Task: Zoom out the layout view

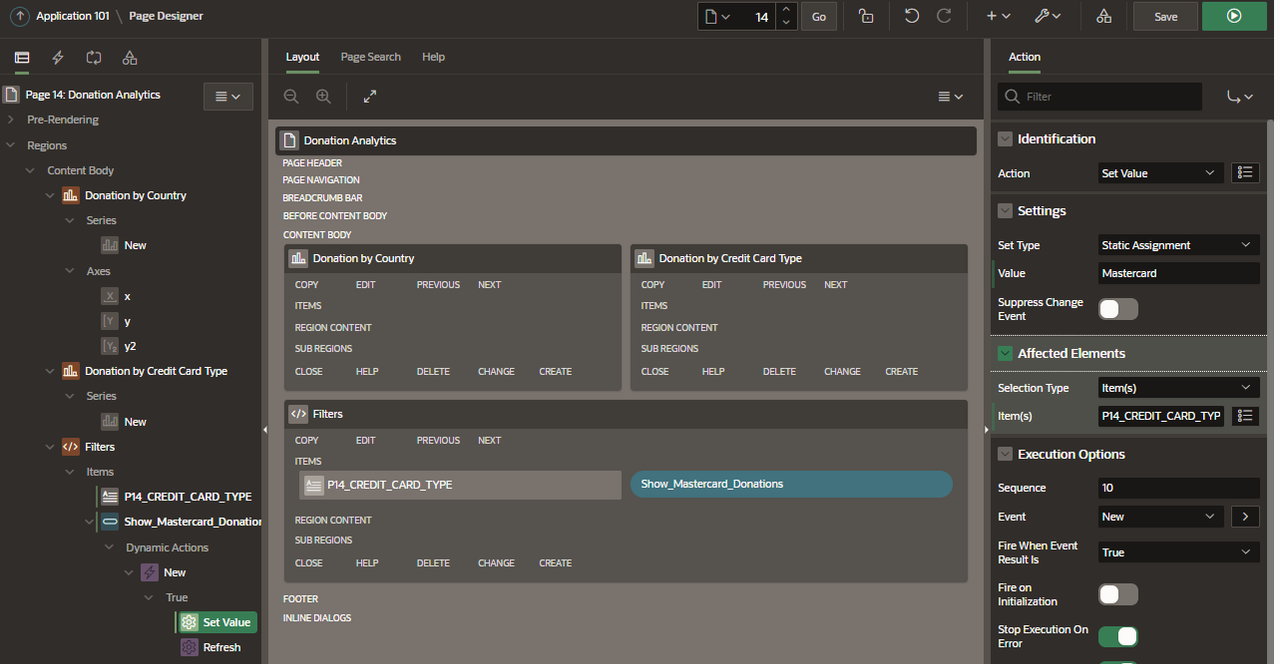Action: coord(291,96)
